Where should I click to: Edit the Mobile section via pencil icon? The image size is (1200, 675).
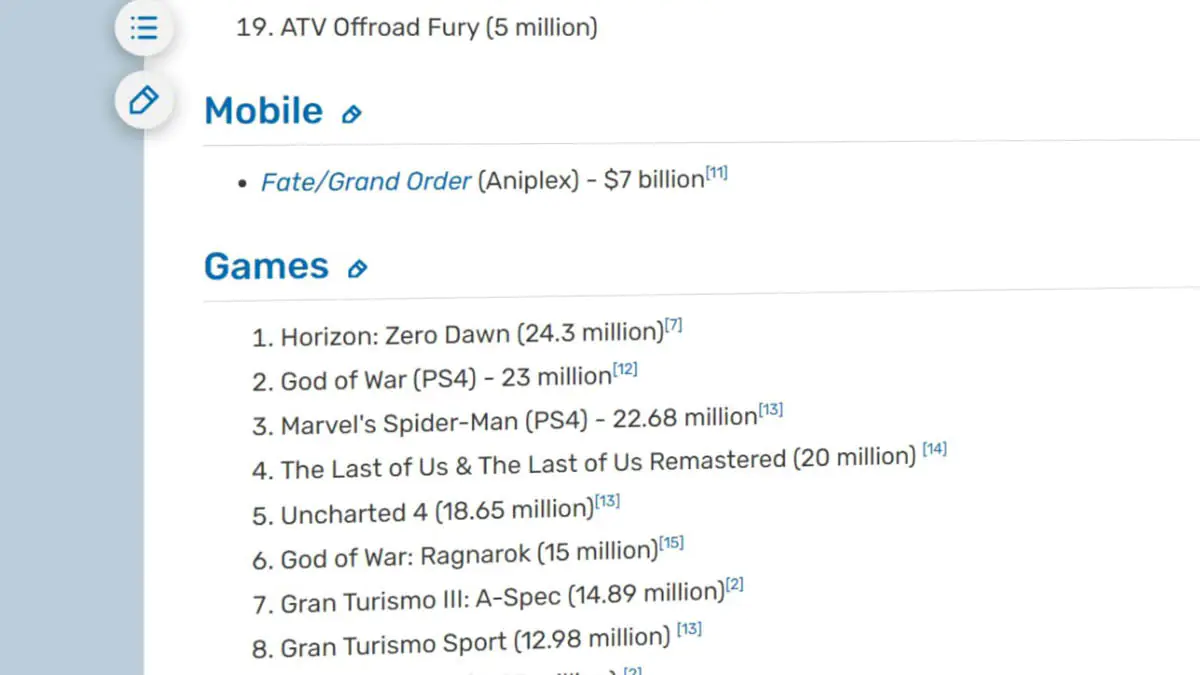click(x=351, y=114)
